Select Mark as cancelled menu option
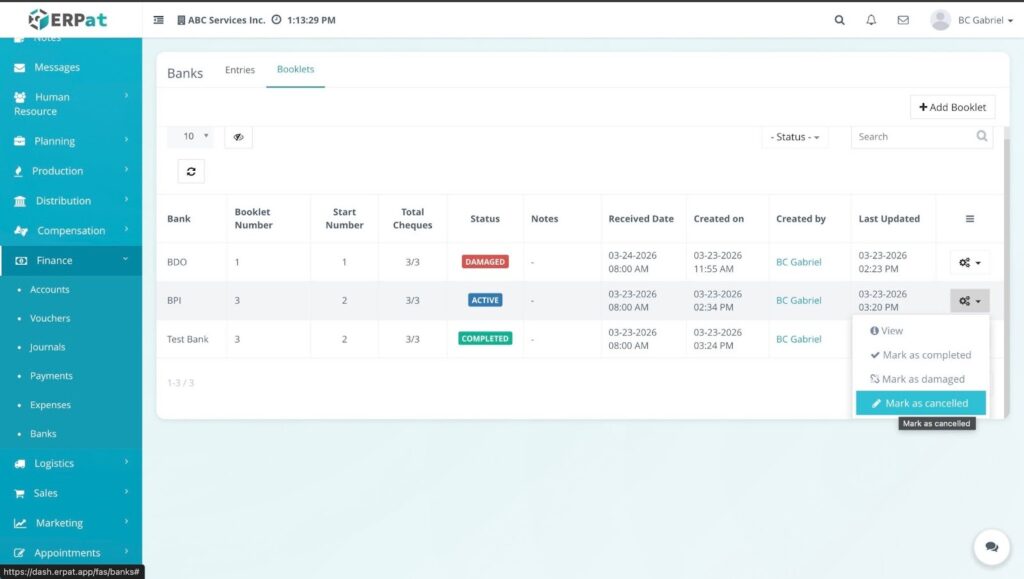Viewport: 1024px width, 579px height. point(920,403)
